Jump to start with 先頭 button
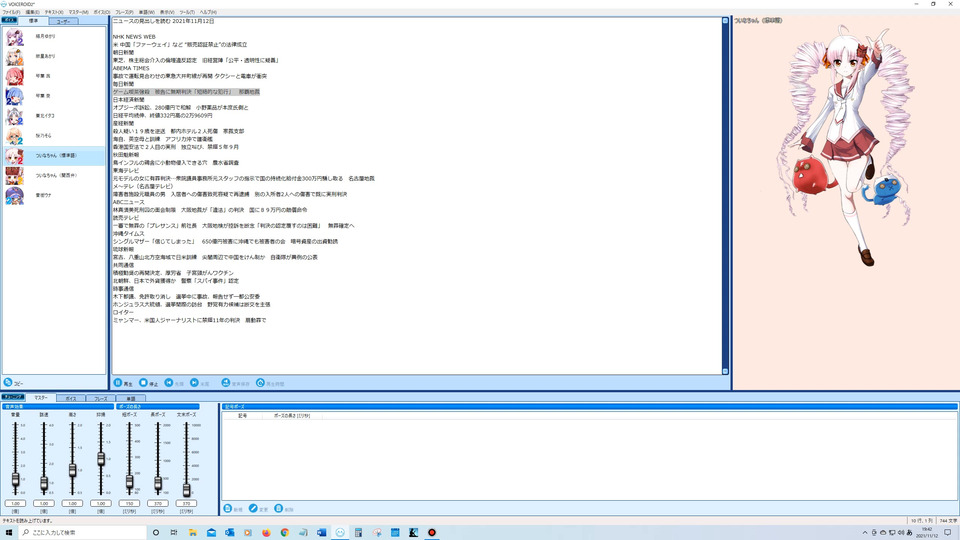 pos(174,383)
